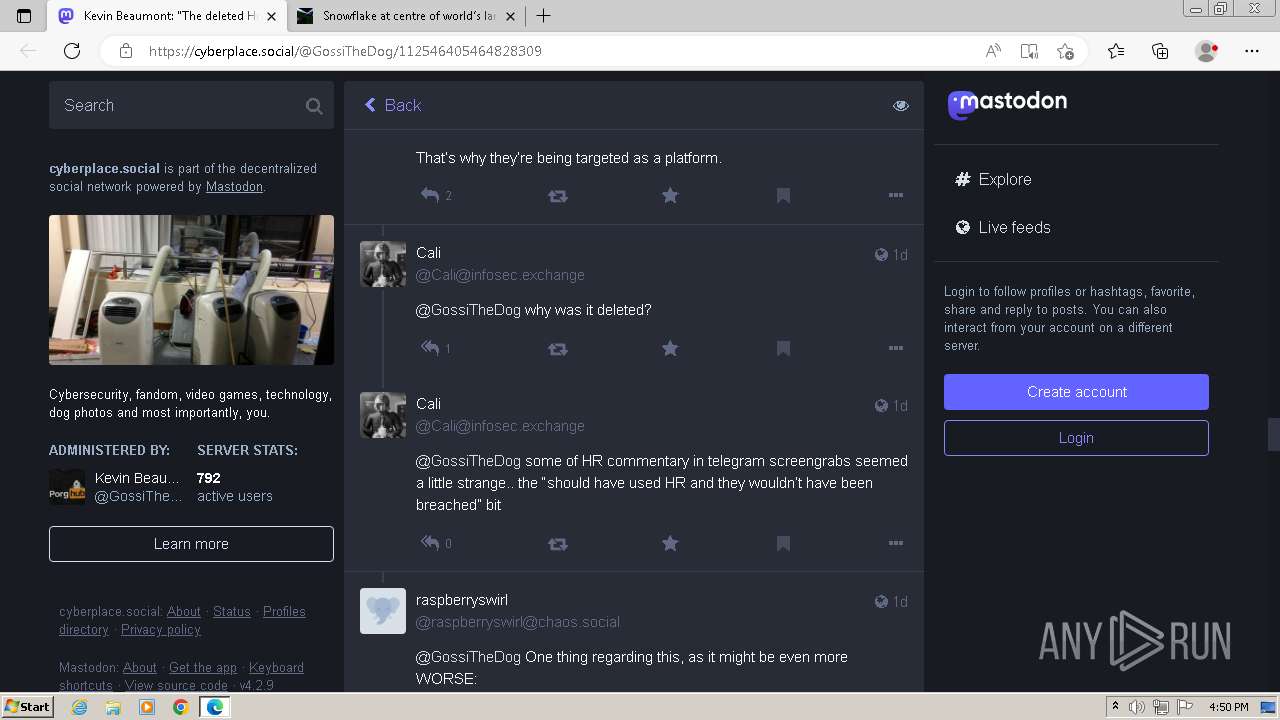Reload the page
Viewport: 1280px width, 720px height.
[72, 51]
